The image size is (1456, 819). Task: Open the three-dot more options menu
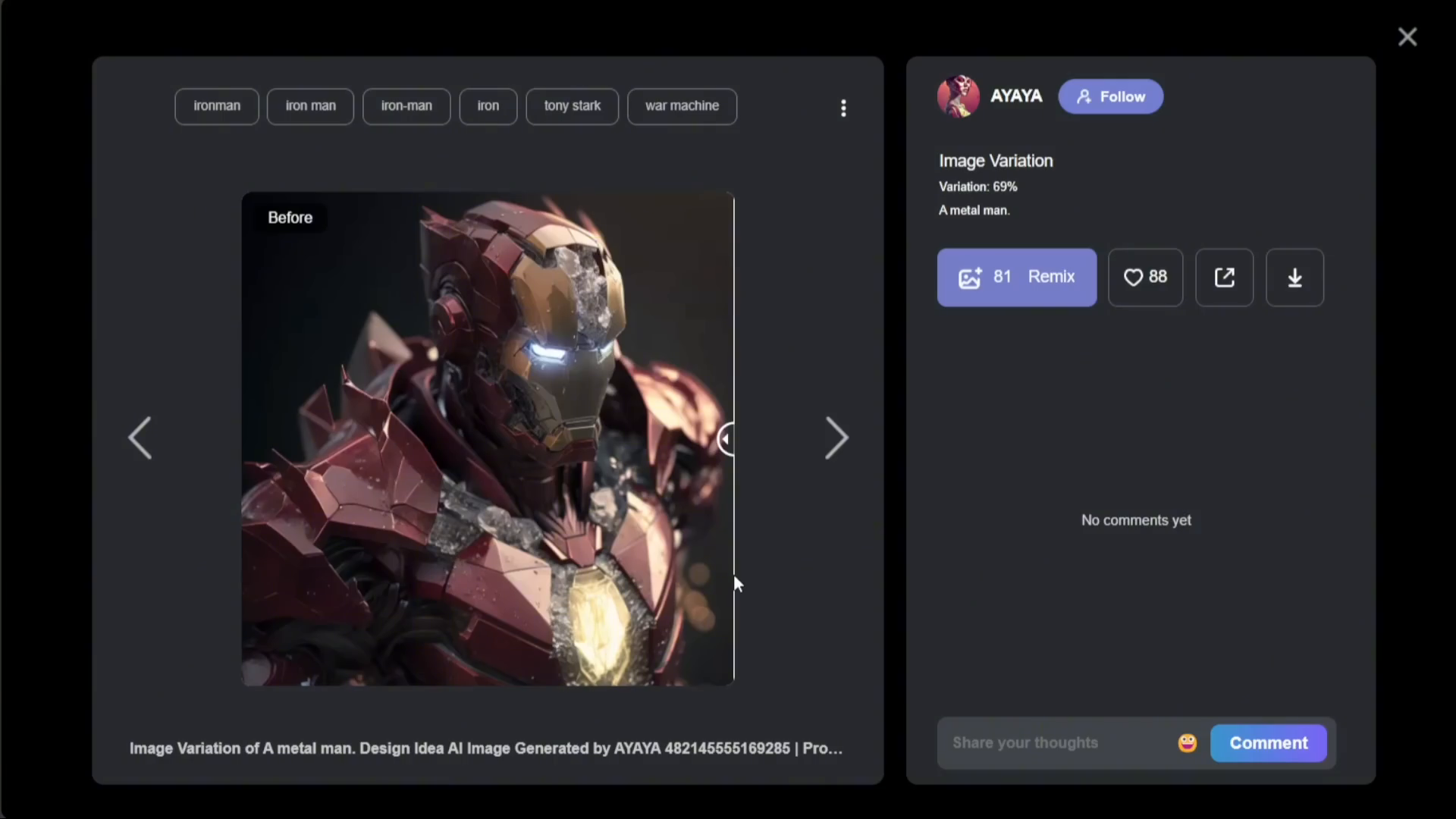(843, 108)
